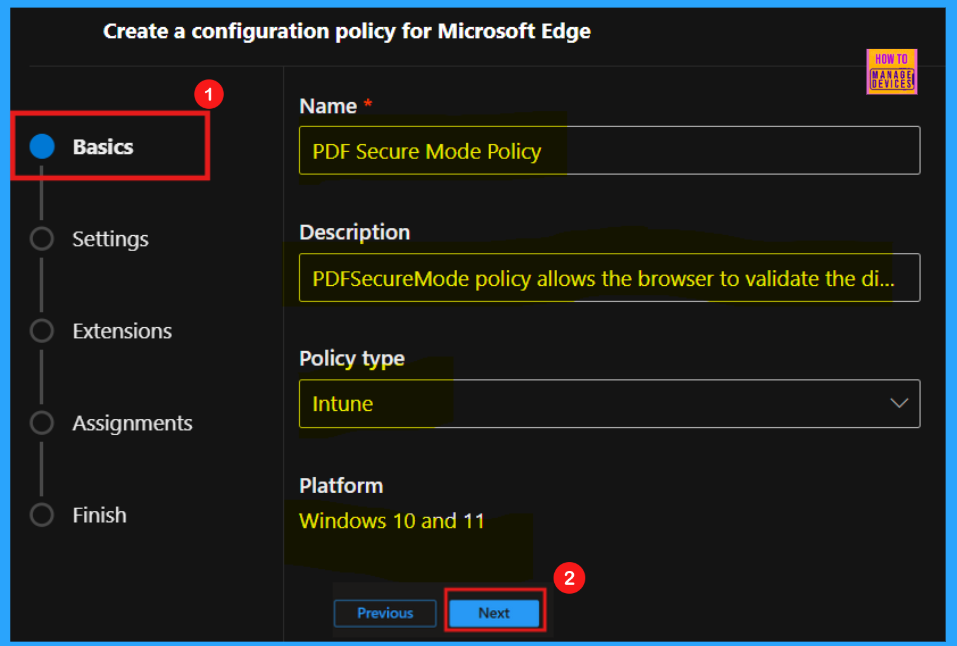Click 'Windows 10 and 11' platform text
957x646 pixels.
(392, 521)
